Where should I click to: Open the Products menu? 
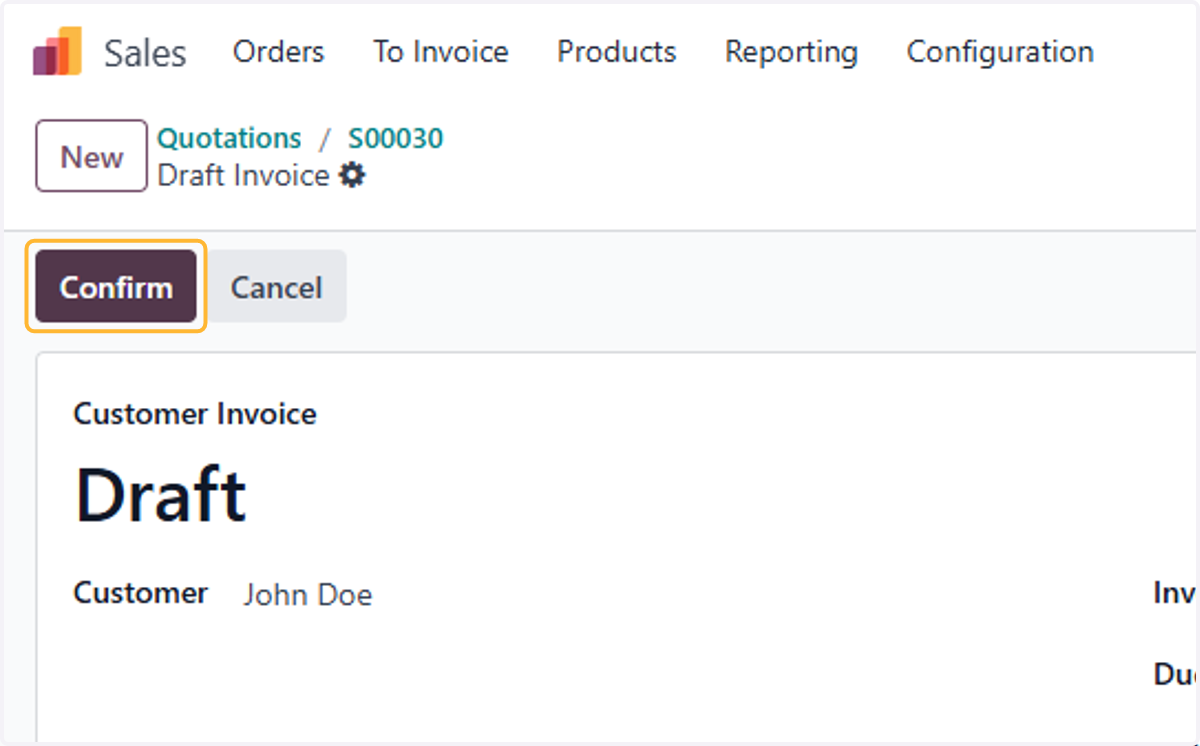point(616,52)
